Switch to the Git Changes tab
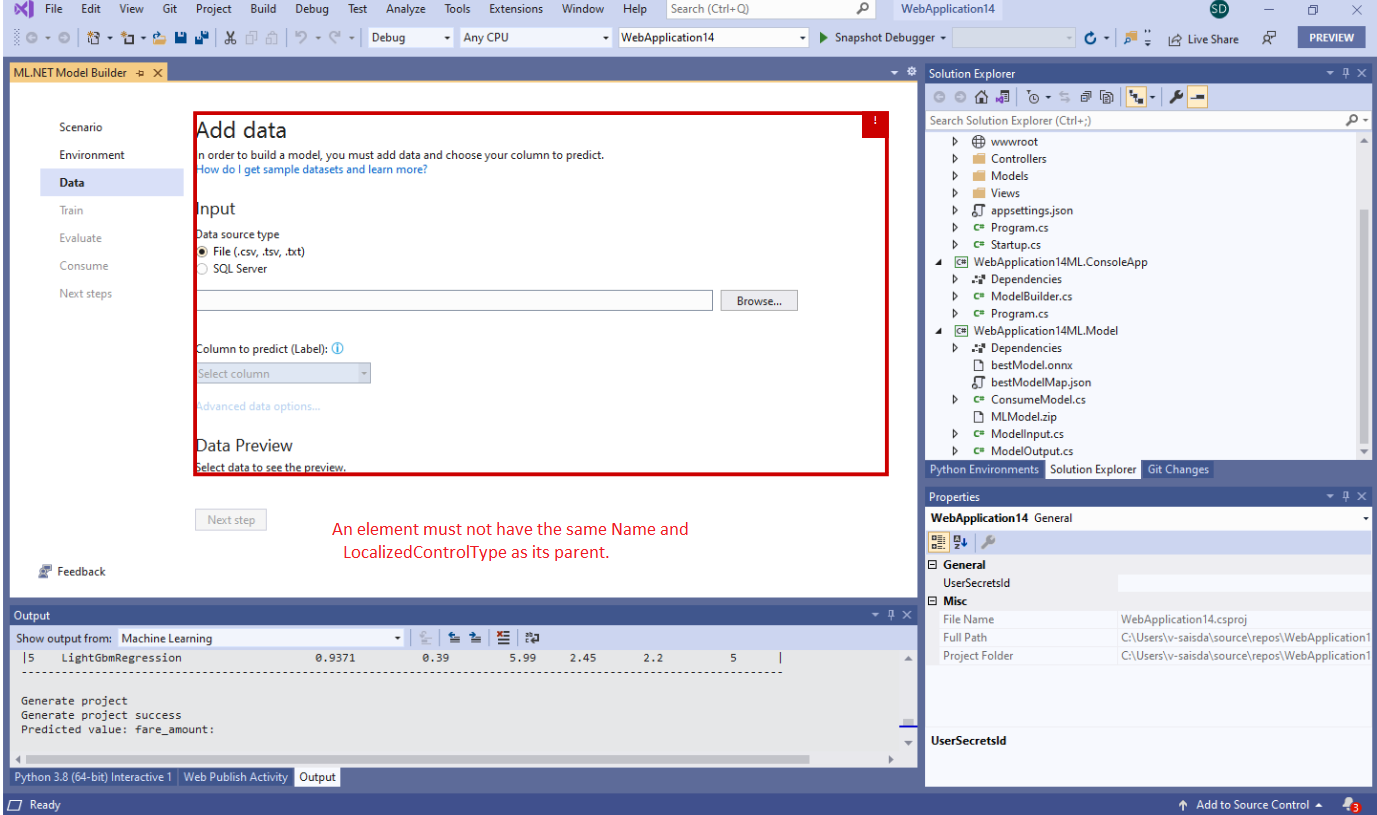 pos(1178,469)
